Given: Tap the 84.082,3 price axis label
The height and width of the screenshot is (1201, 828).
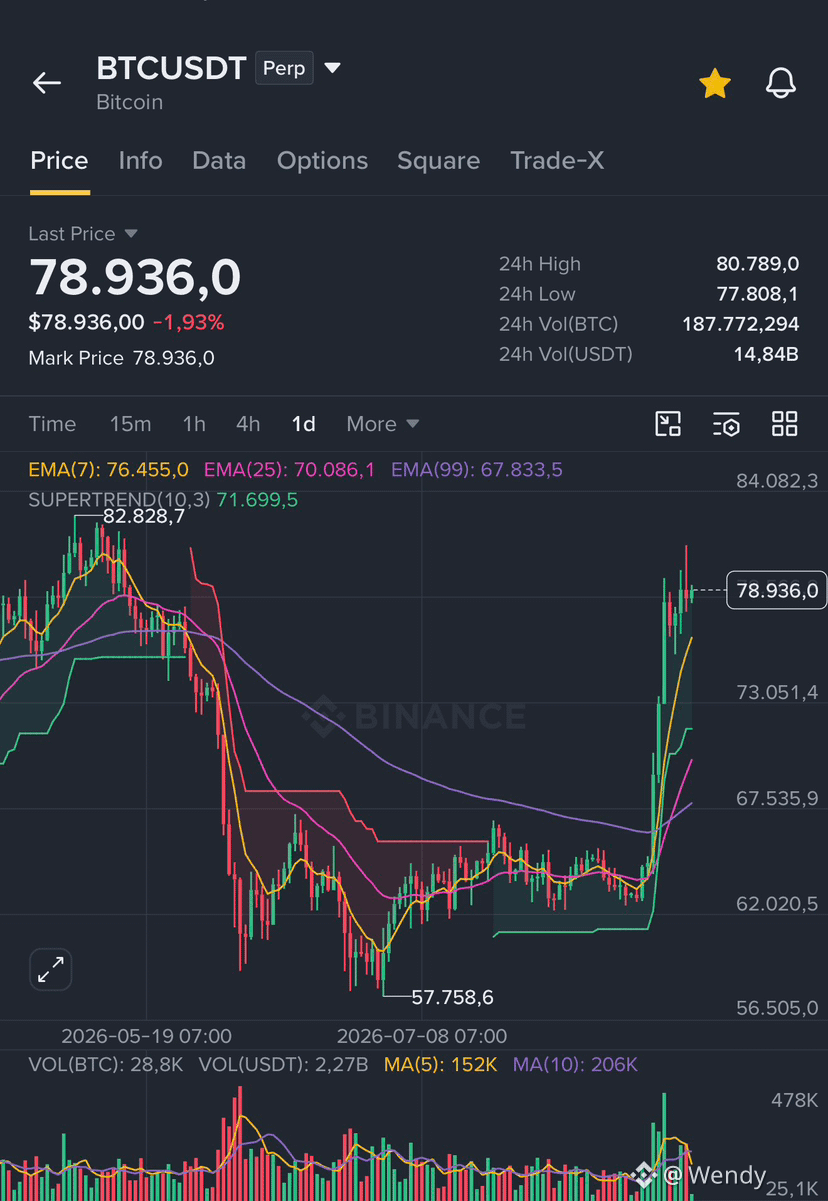Looking at the screenshot, I should click(777, 481).
